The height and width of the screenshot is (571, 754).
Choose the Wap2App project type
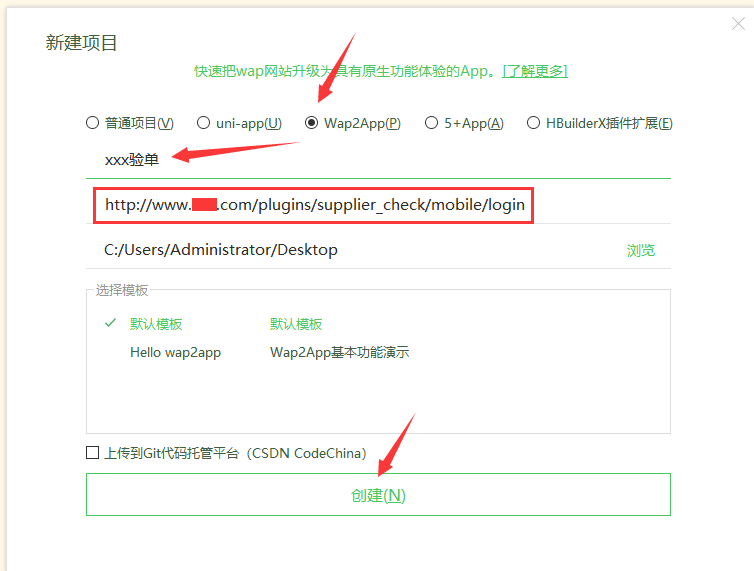click(311, 123)
